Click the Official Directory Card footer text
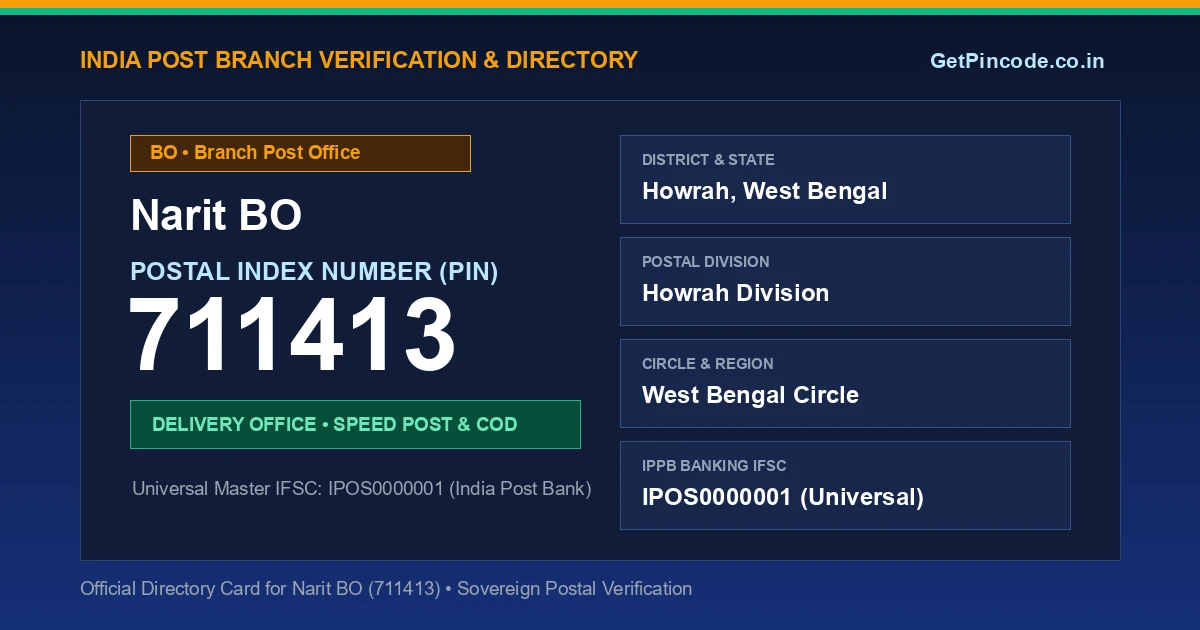Image resolution: width=1200 pixels, height=630 pixels. pyautogui.click(x=386, y=589)
